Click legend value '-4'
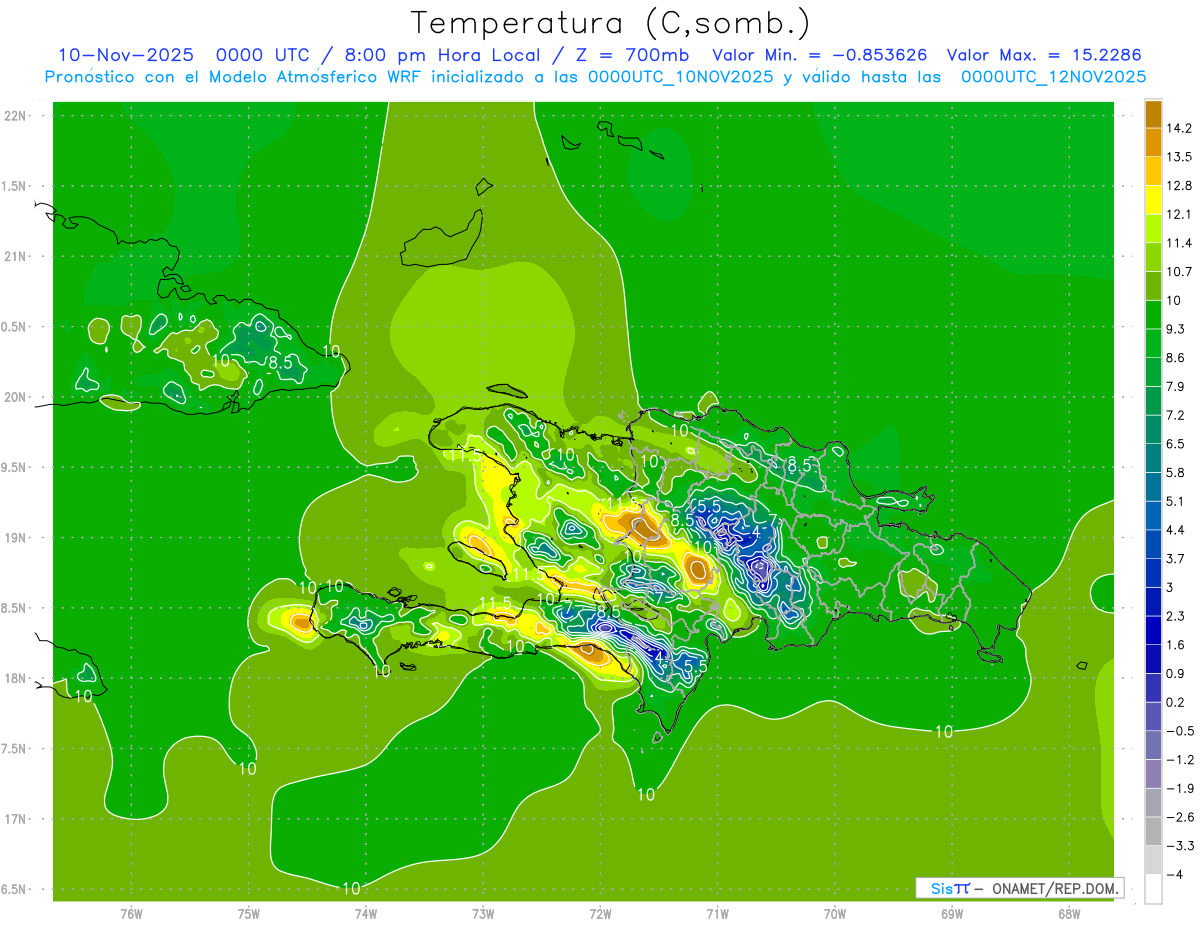1200x927 pixels. [x=1173, y=875]
